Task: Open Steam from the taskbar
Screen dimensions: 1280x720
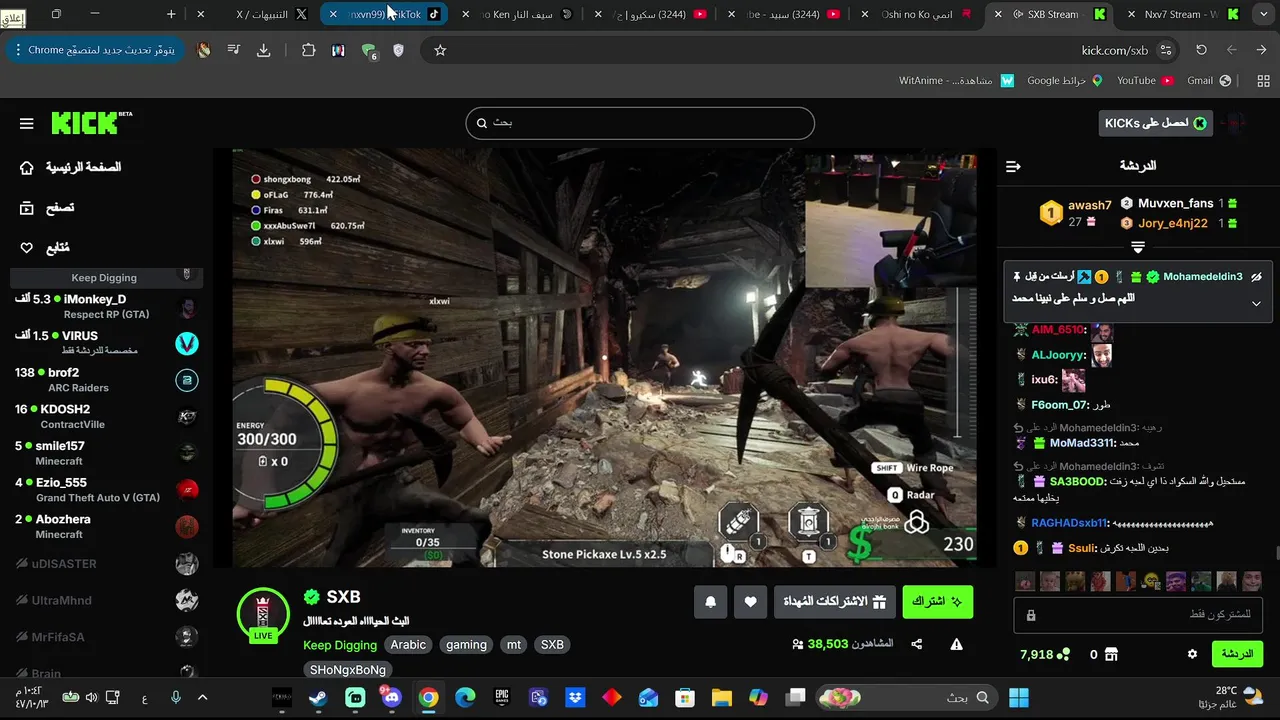Action: click(x=318, y=698)
